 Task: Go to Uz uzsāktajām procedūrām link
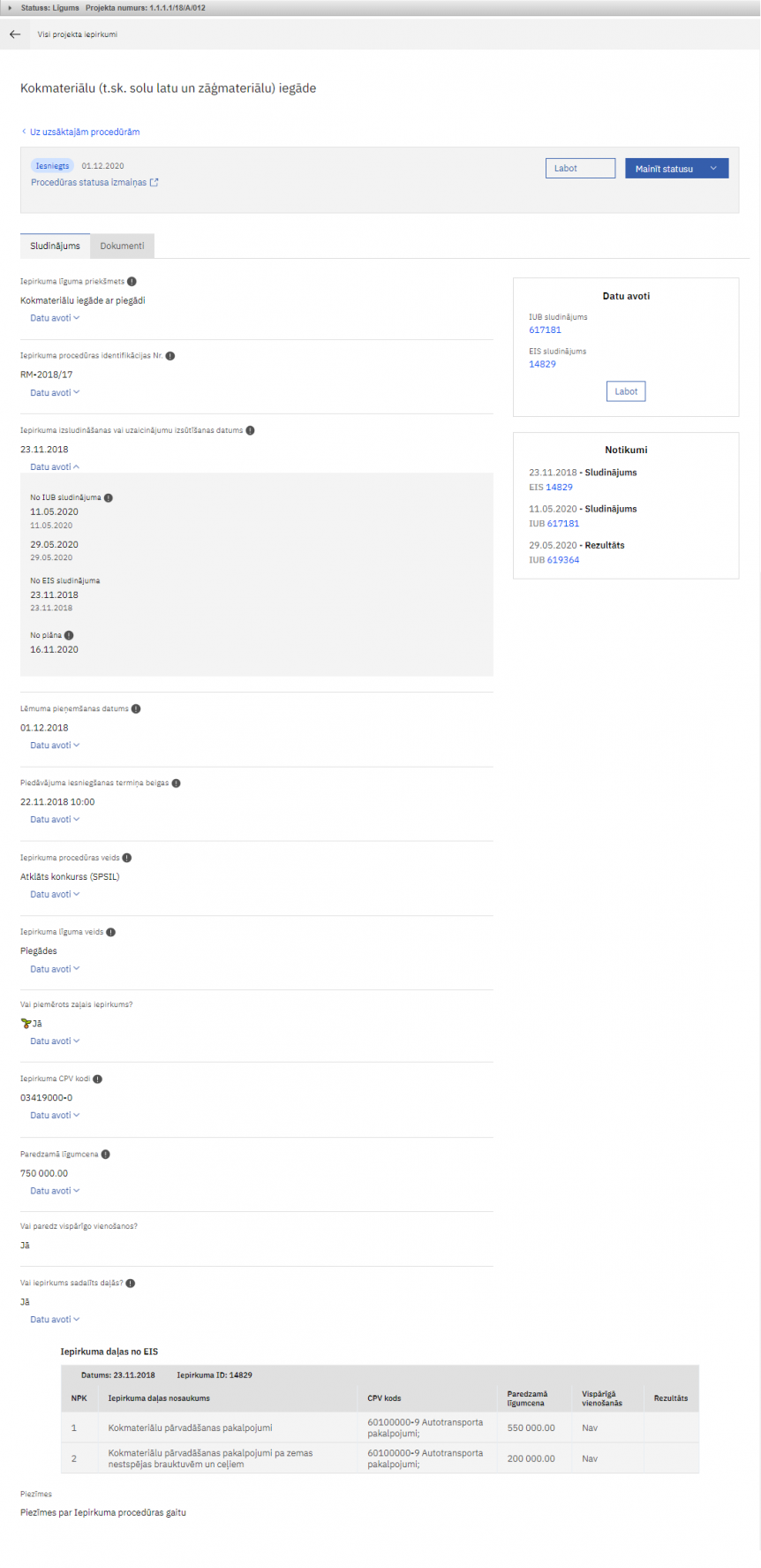[85, 133]
